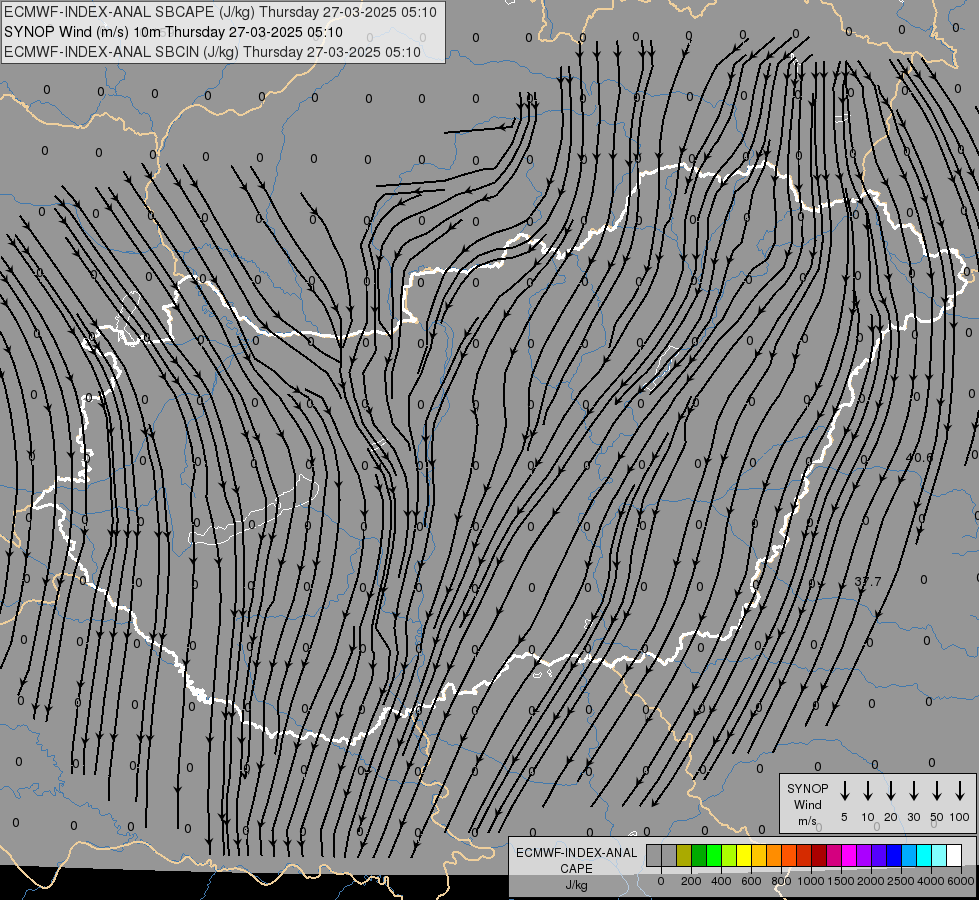Click the 30 m/s wind arrow in legend

913,791
